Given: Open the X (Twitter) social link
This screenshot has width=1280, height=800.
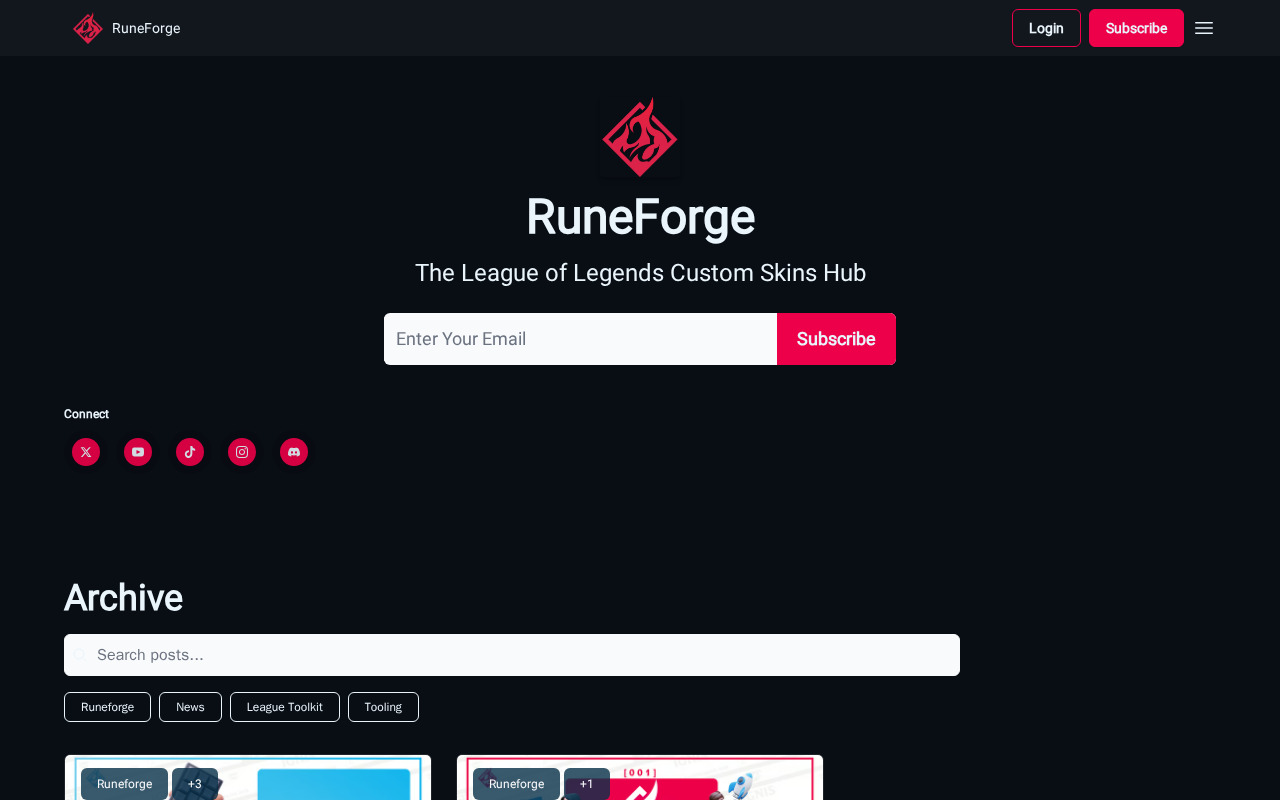Looking at the screenshot, I should click(86, 452).
